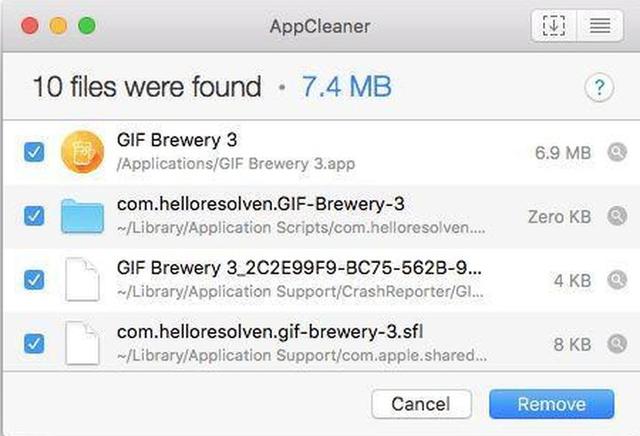Select the com.helloresolven.gif-brewery-3.sfl row
640x436 pixels.
pyautogui.click(x=320, y=343)
